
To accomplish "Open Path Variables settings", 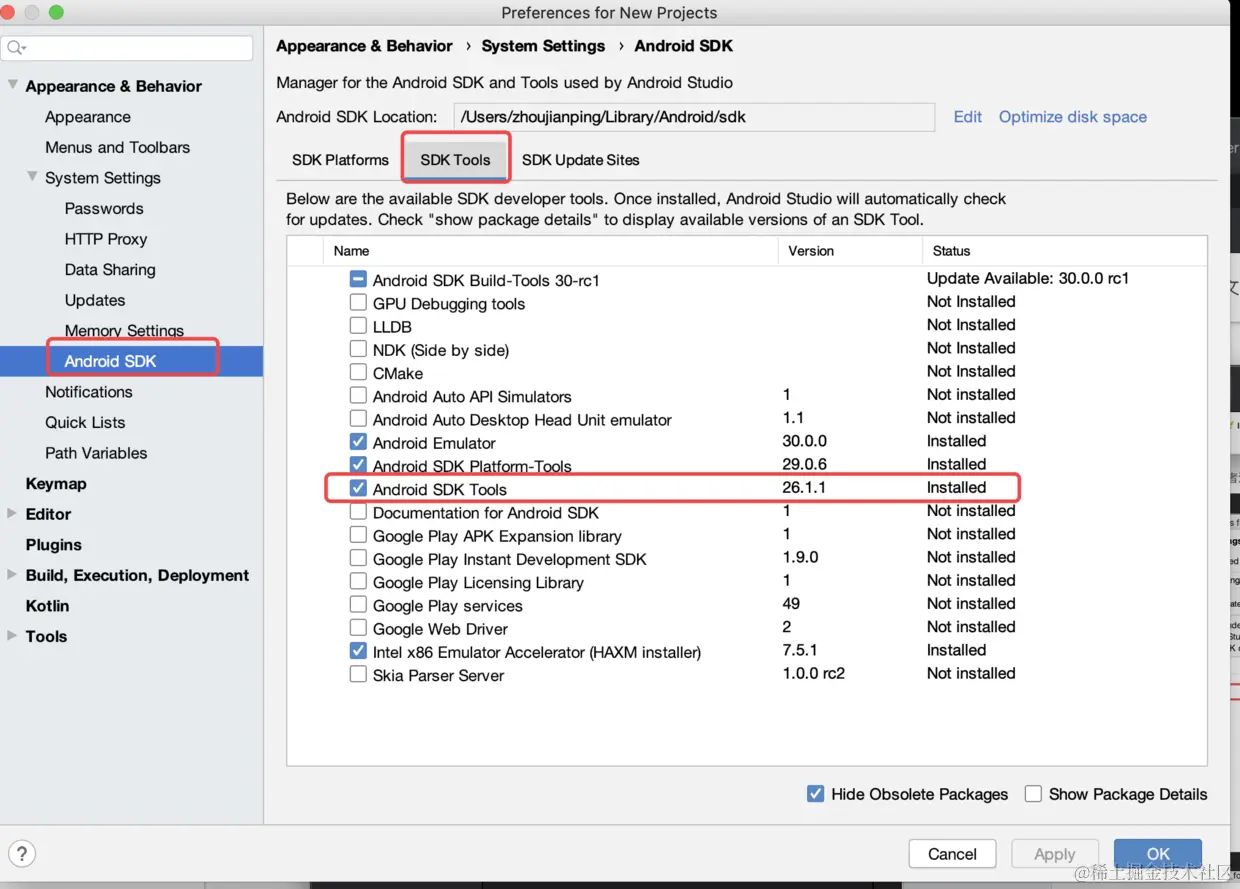I will (96, 453).
